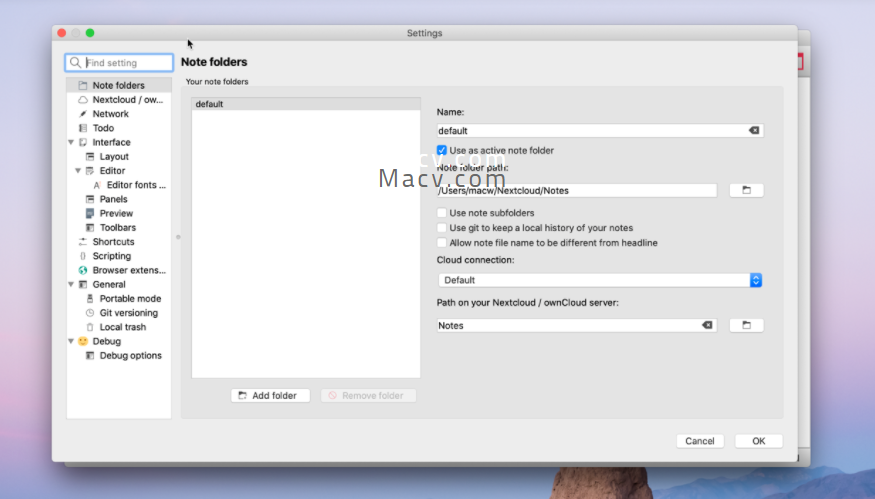Browse the Nextcloud server path folder
The image size is (875, 499).
(x=746, y=325)
